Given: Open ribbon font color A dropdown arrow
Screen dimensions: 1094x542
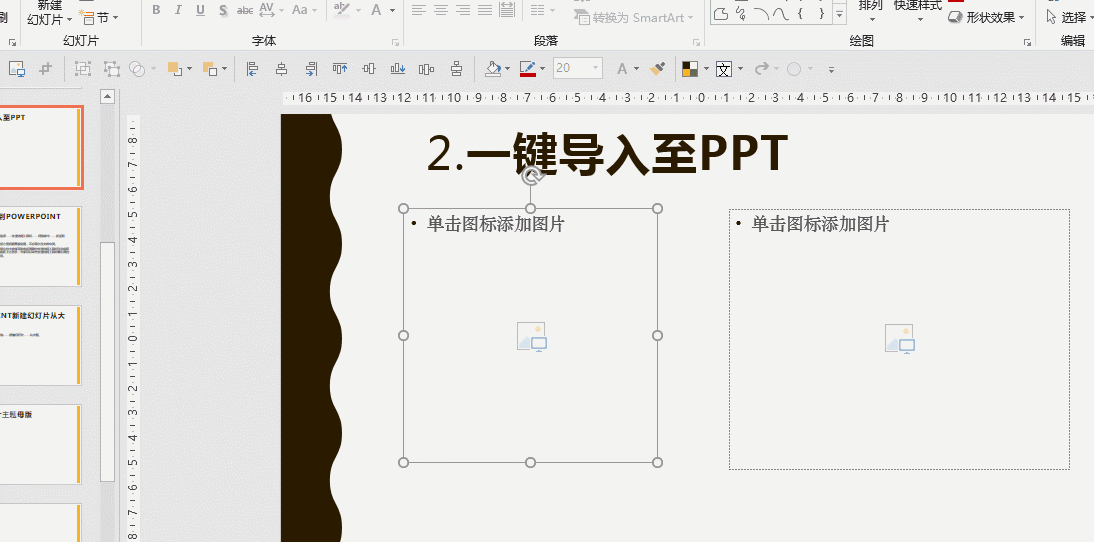Looking at the screenshot, I should tap(392, 10).
